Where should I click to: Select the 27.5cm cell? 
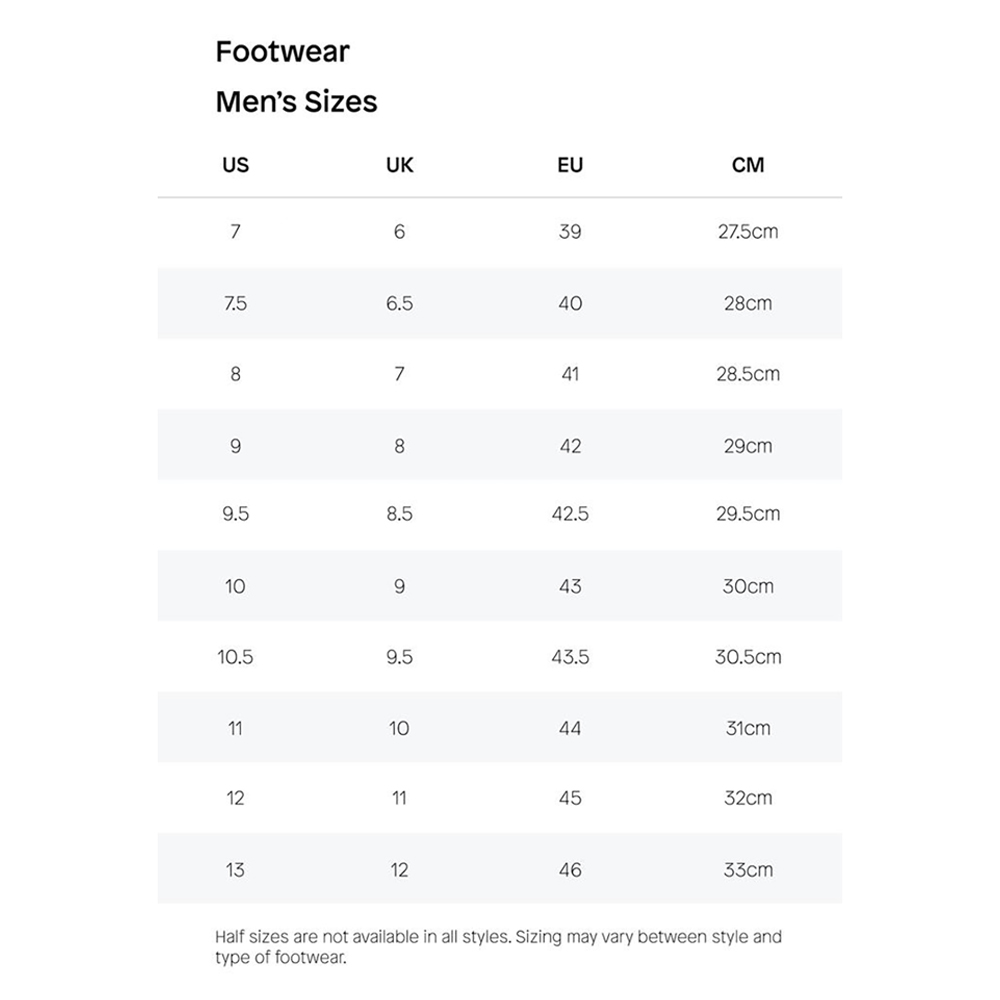[748, 232]
